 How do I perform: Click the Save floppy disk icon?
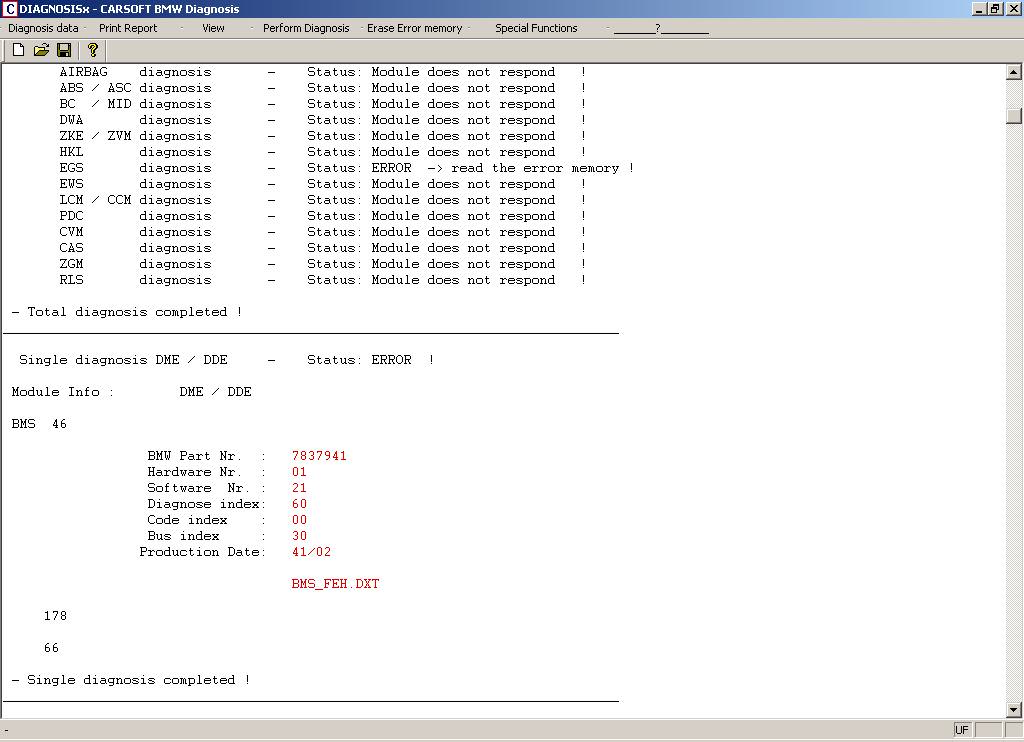point(64,50)
